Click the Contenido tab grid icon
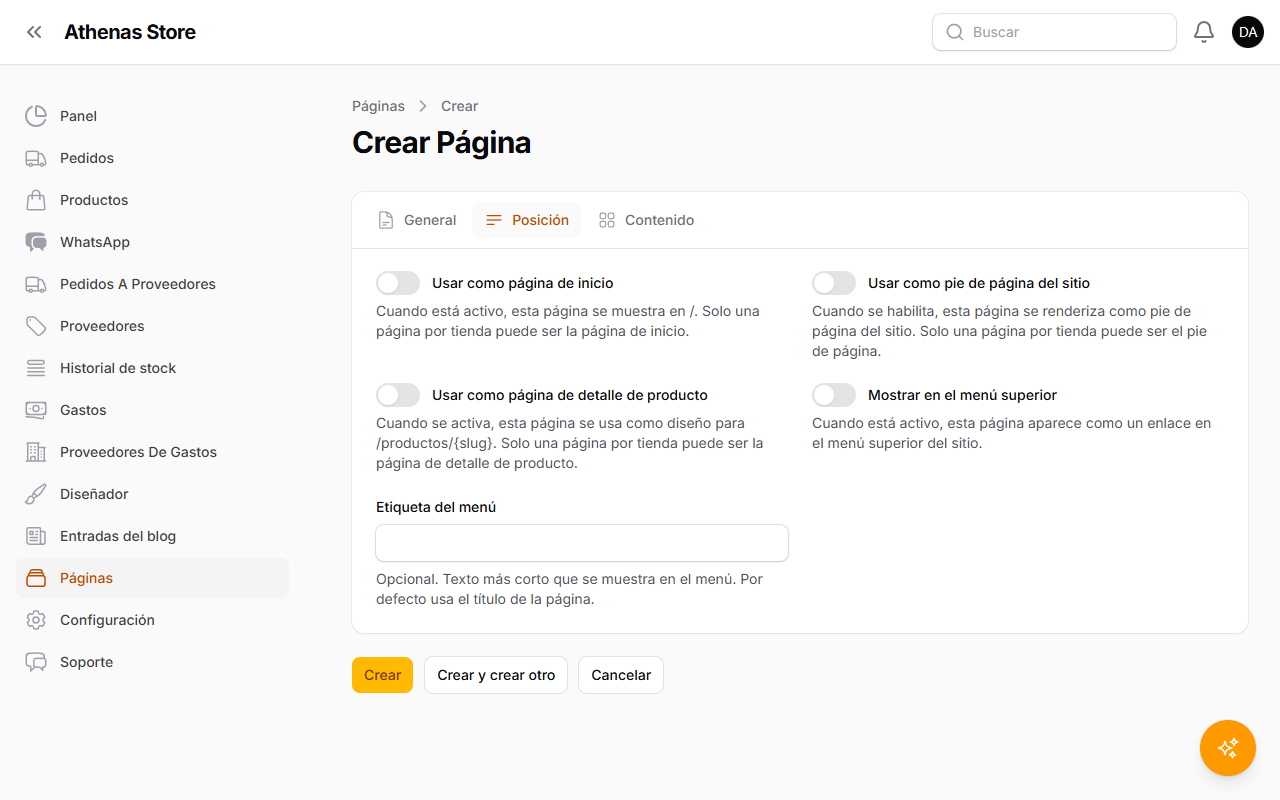 (x=607, y=220)
